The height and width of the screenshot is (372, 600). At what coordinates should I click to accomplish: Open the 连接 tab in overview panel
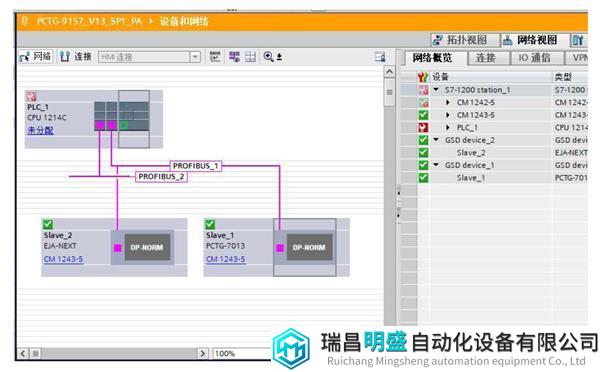click(486, 58)
